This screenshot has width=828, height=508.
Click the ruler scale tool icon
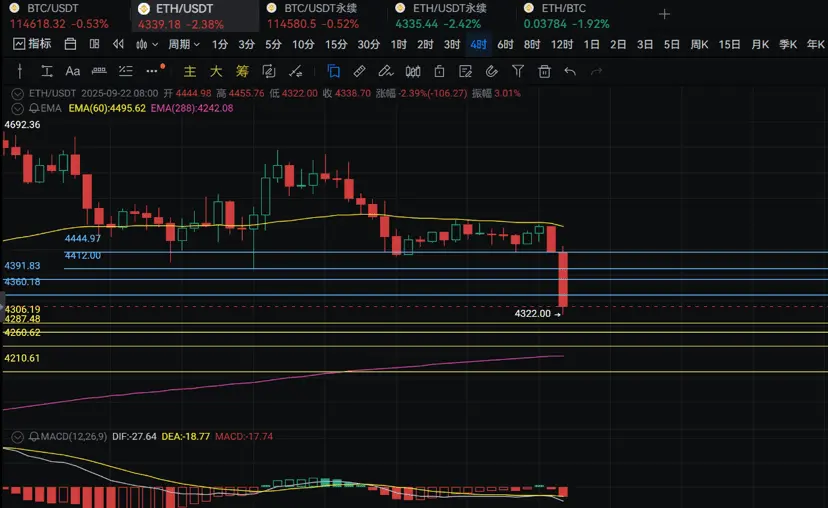99,71
